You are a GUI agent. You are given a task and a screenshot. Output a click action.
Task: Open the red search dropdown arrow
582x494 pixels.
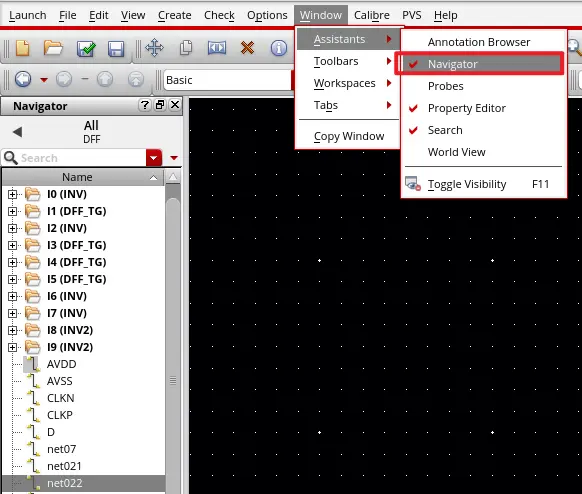pyautogui.click(x=154, y=158)
